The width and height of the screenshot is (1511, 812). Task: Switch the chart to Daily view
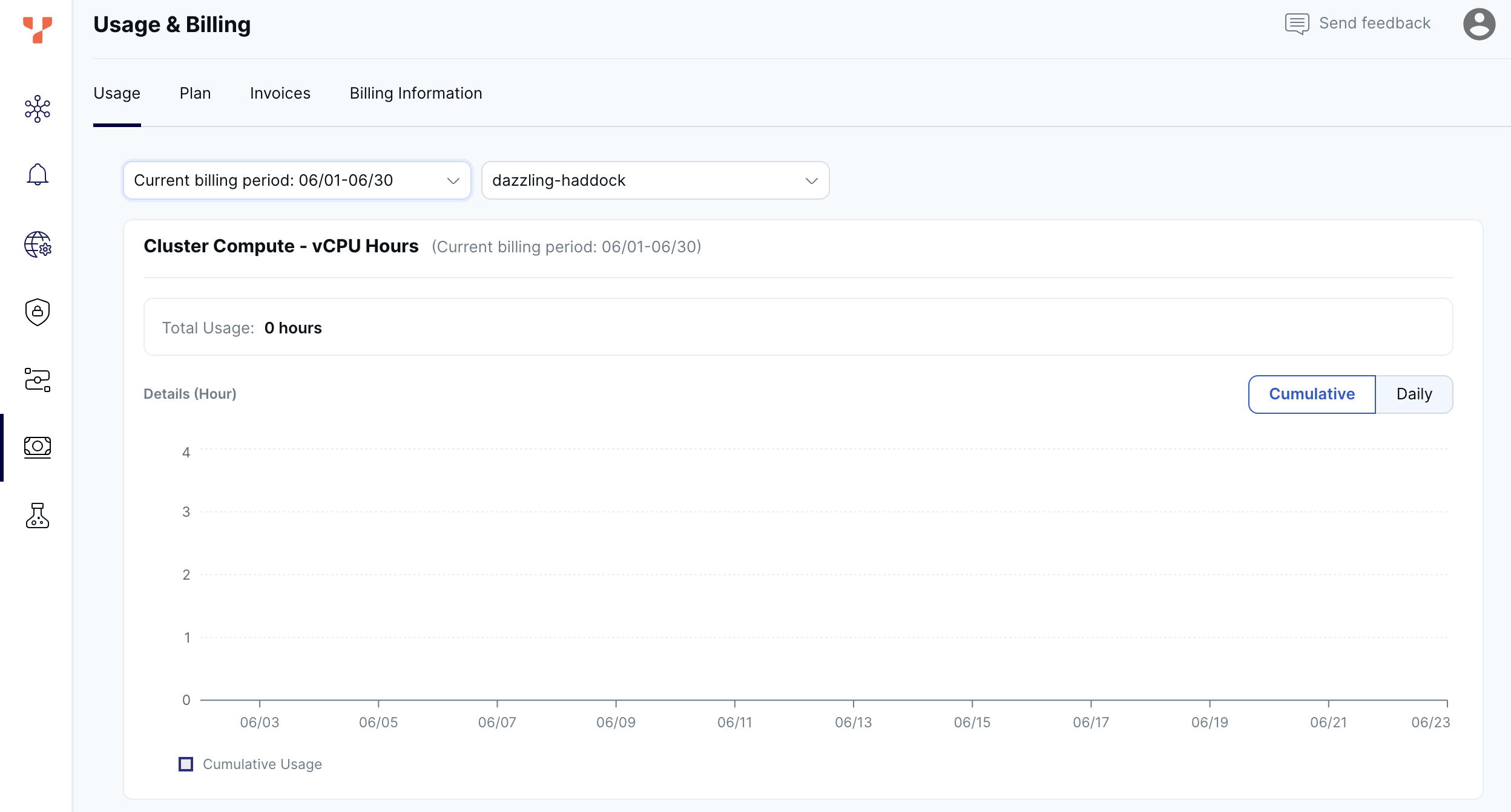pos(1414,394)
